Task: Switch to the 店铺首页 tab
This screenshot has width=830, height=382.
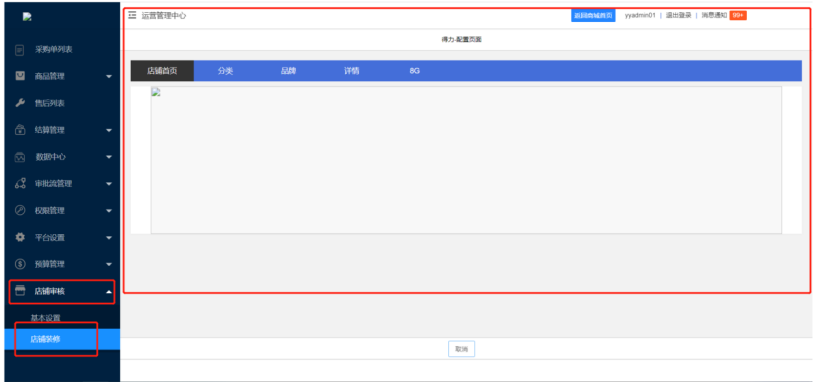Action: click(162, 71)
